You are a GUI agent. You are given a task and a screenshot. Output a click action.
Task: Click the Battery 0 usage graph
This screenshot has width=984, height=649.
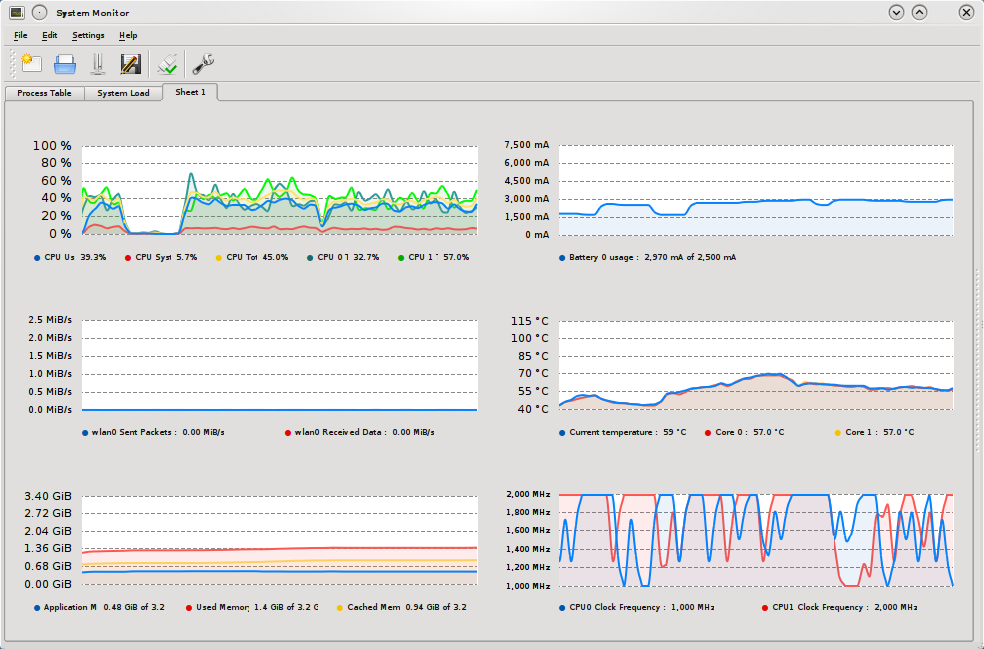755,190
